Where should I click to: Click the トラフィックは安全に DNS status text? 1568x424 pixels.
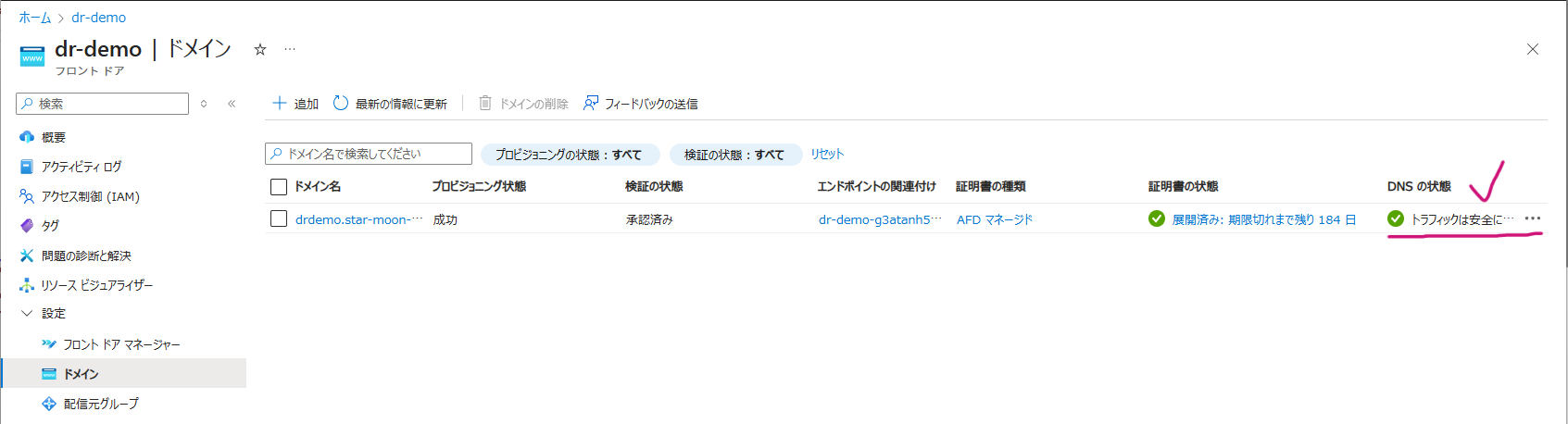click(x=1462, y=219)
